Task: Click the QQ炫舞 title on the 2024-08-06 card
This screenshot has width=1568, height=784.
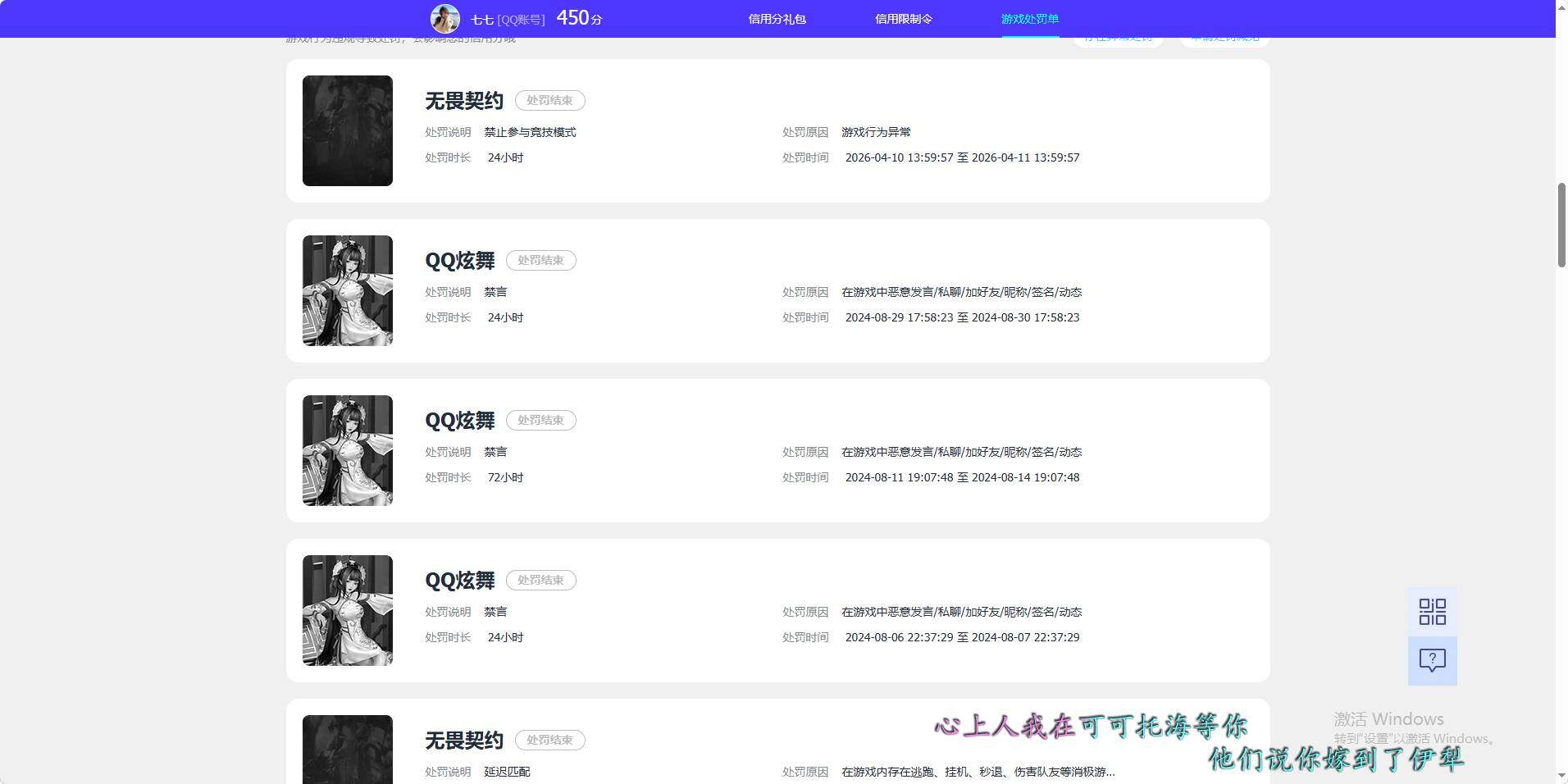Action: pos(460,581)
